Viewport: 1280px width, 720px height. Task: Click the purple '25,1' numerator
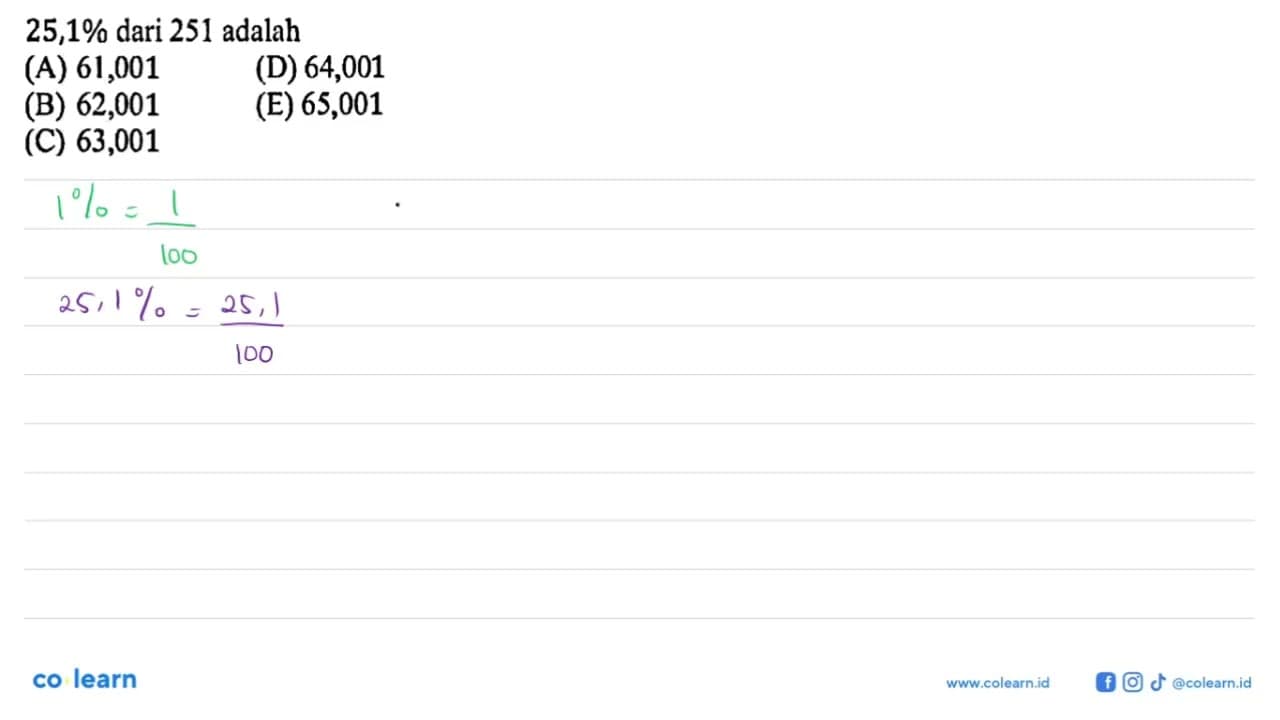[251, 304]
